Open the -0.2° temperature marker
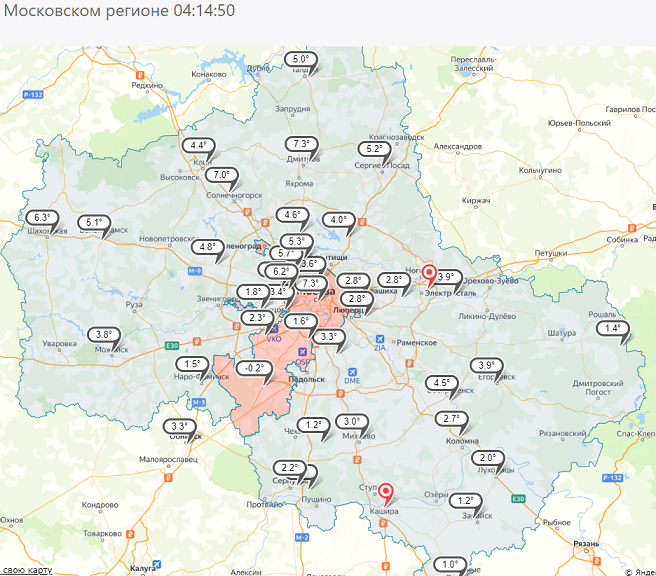 (x=254, y=368)
